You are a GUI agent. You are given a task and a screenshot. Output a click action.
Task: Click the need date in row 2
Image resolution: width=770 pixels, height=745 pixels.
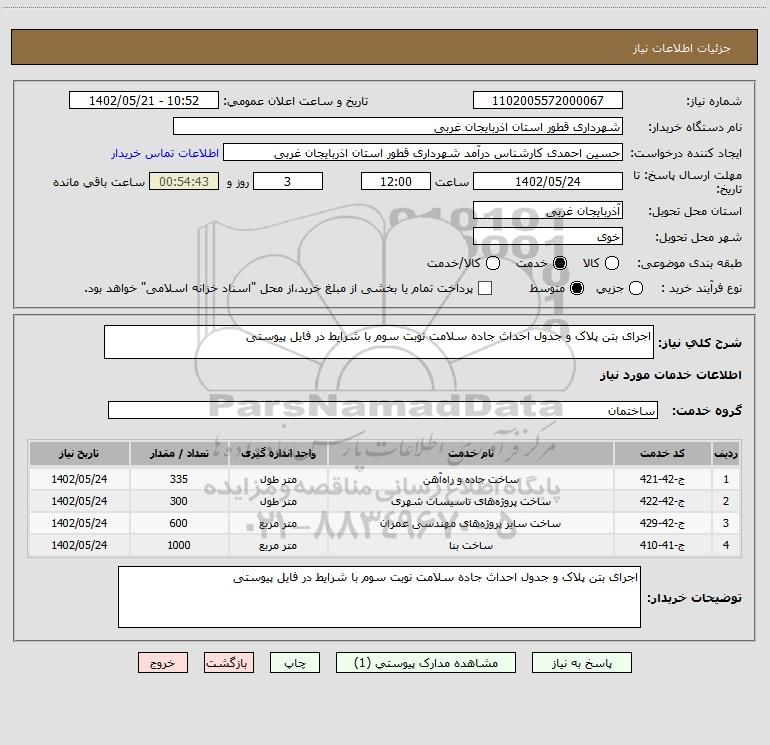coord(79,501)
